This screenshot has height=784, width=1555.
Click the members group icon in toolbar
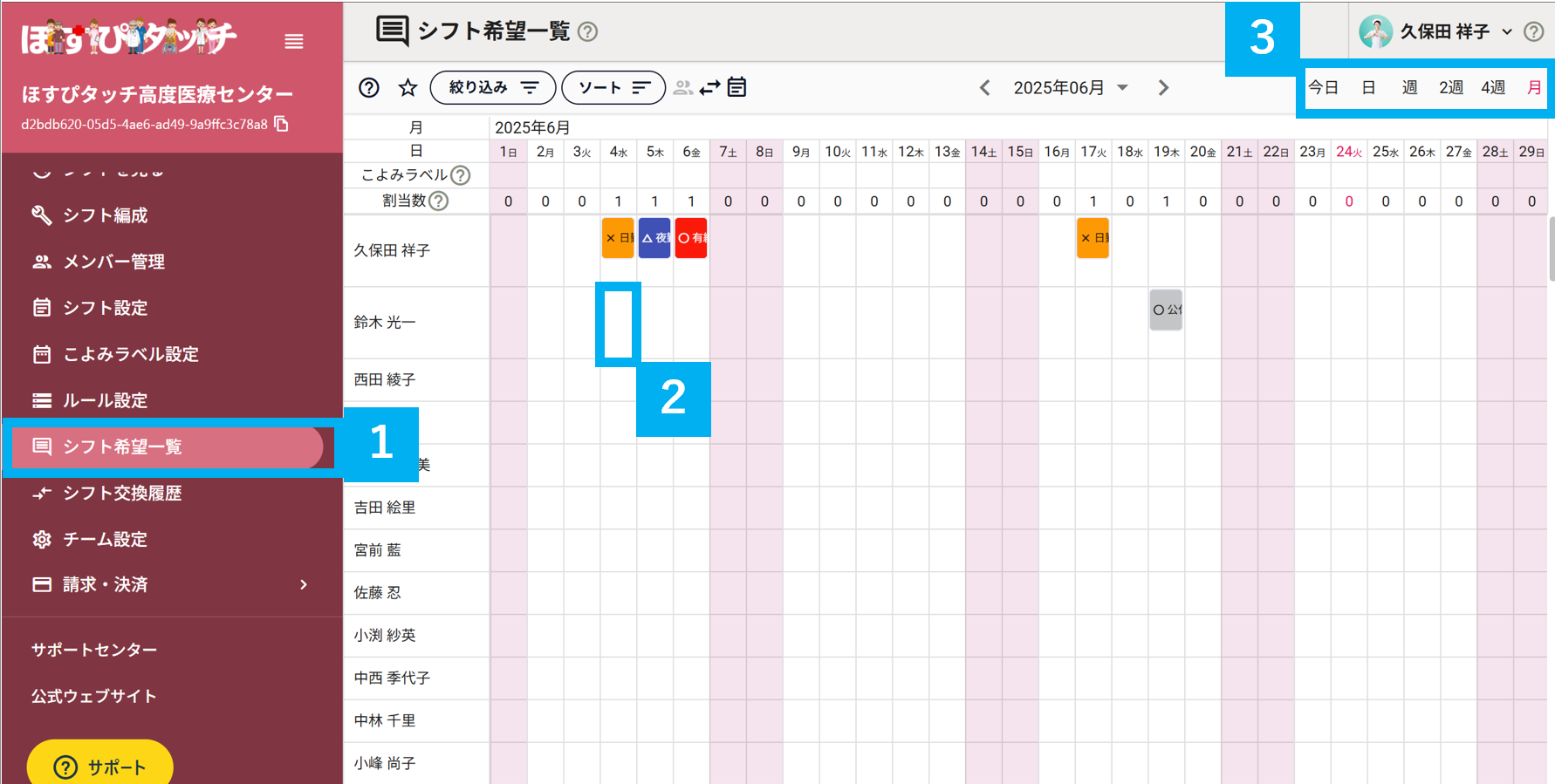pyautogui.click(x=683, y=88)
